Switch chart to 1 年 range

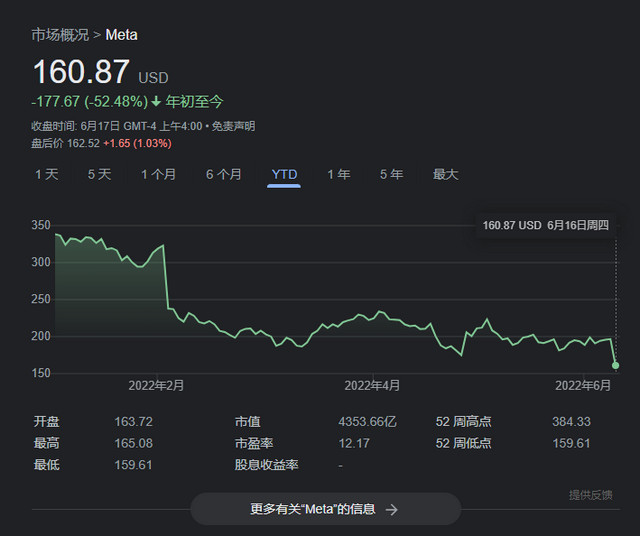point(339,175)
